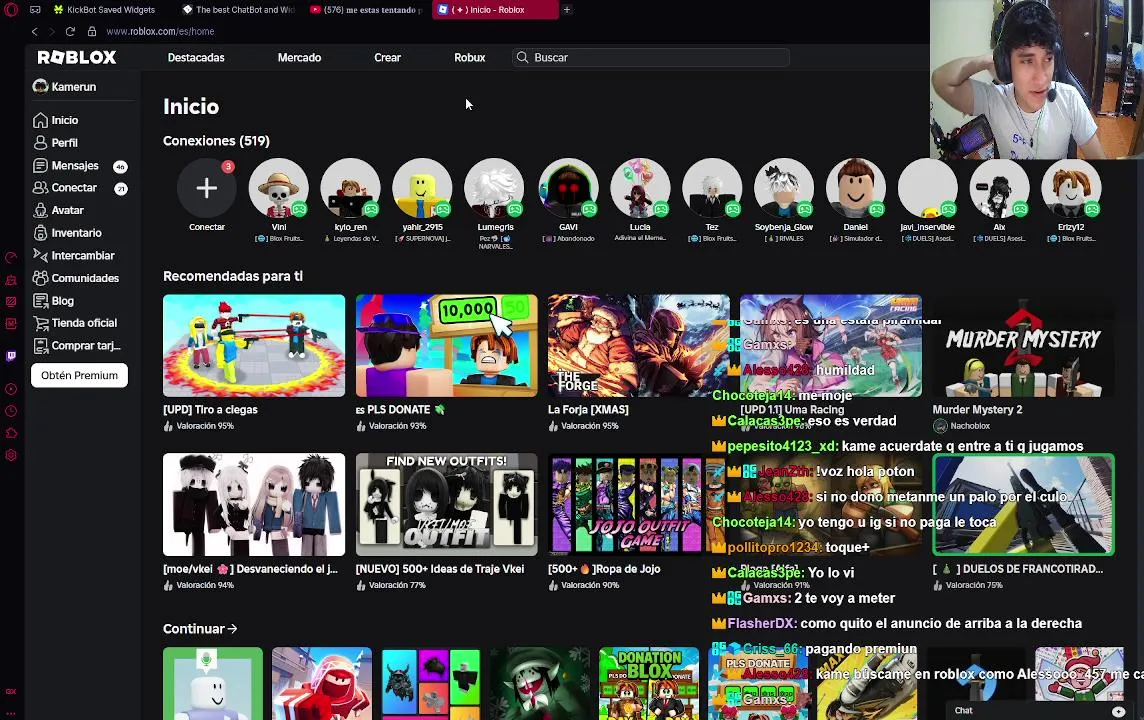Open Crear in the top navigation
Screen dimensions: 1144x720
(387, 58)
